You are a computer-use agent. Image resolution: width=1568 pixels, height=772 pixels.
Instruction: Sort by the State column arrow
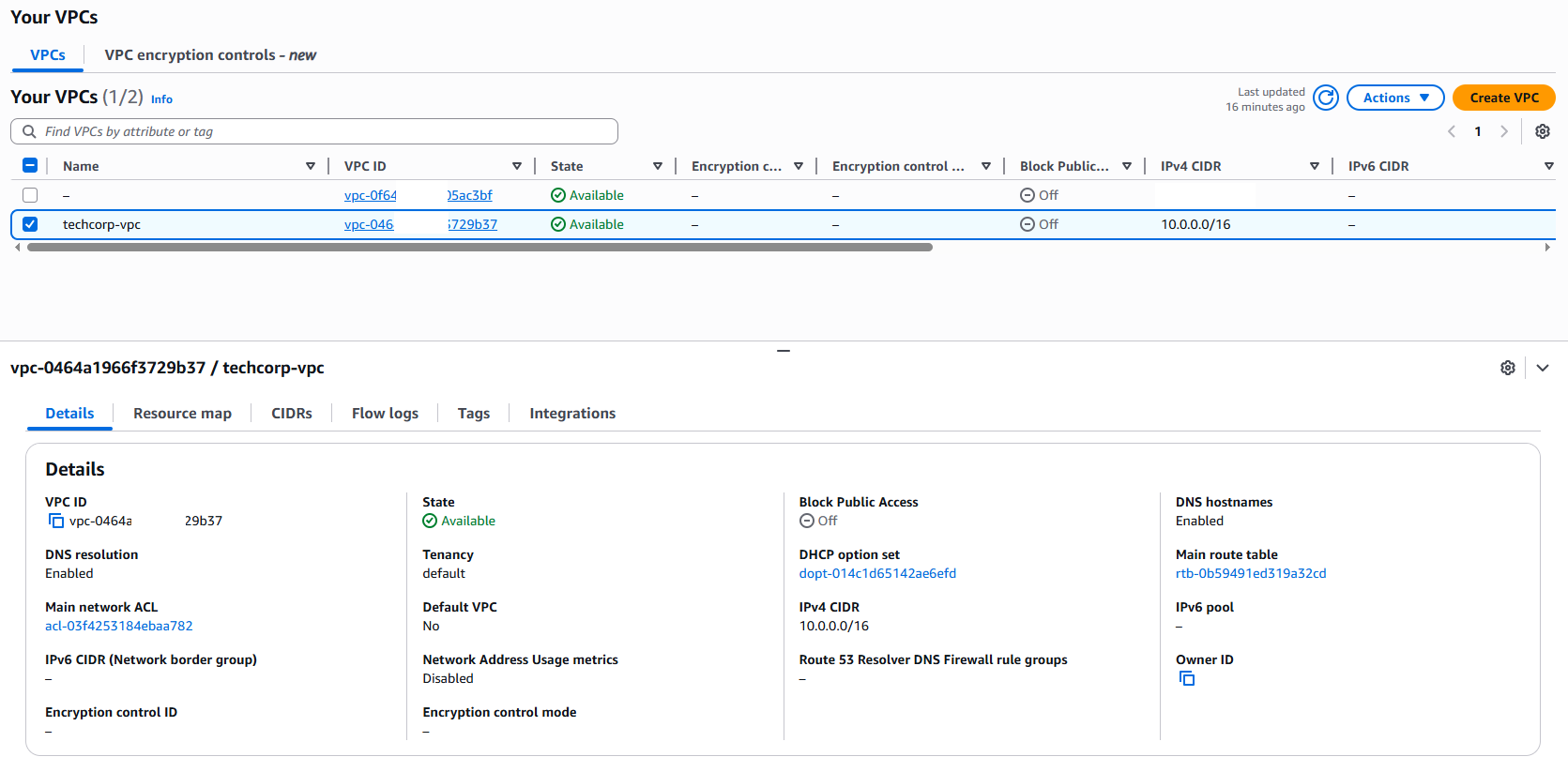(x=657, y=166)
